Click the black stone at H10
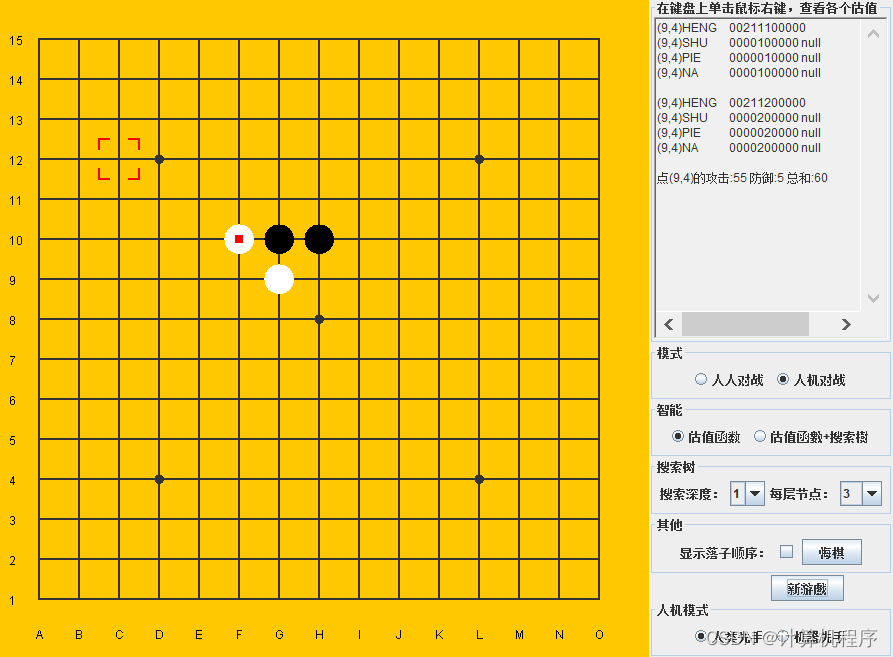The height and width of the screenshot is (657, 893). coord(319,240)
